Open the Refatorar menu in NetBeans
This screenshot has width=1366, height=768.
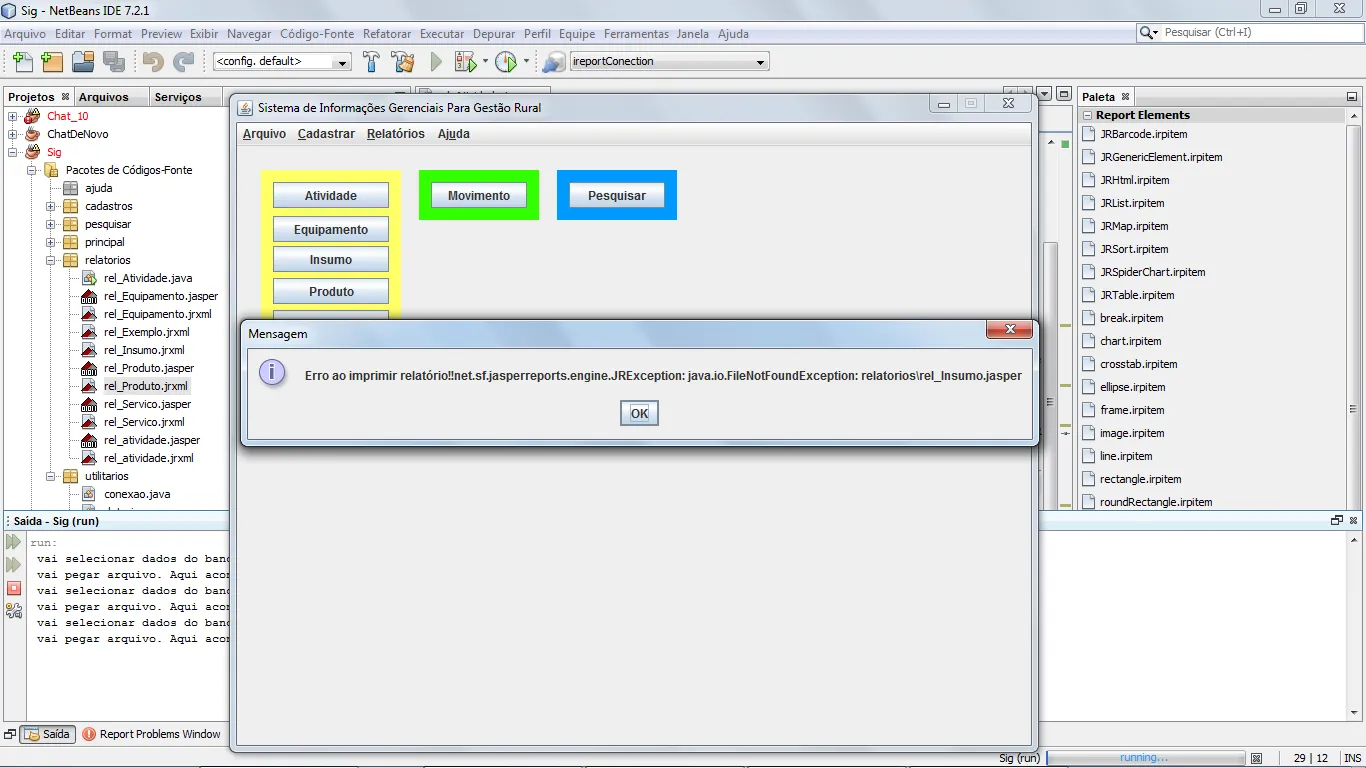pyautogui.click(x=387, y=34)
